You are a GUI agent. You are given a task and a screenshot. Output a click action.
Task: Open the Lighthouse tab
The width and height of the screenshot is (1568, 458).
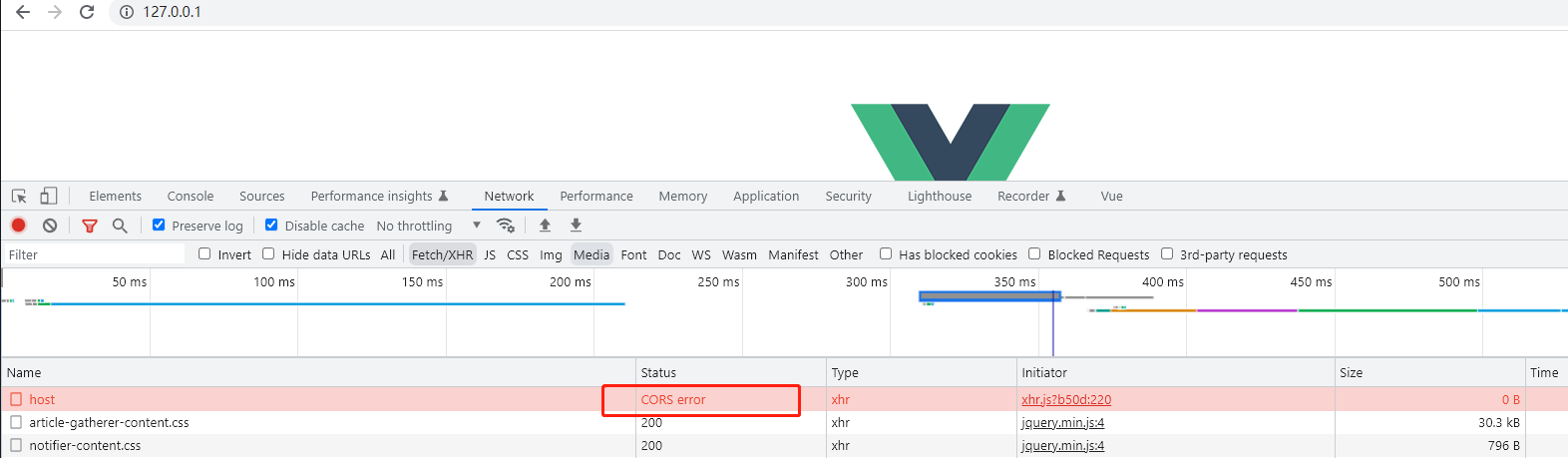pyautogui.click(x=940, y=197)
